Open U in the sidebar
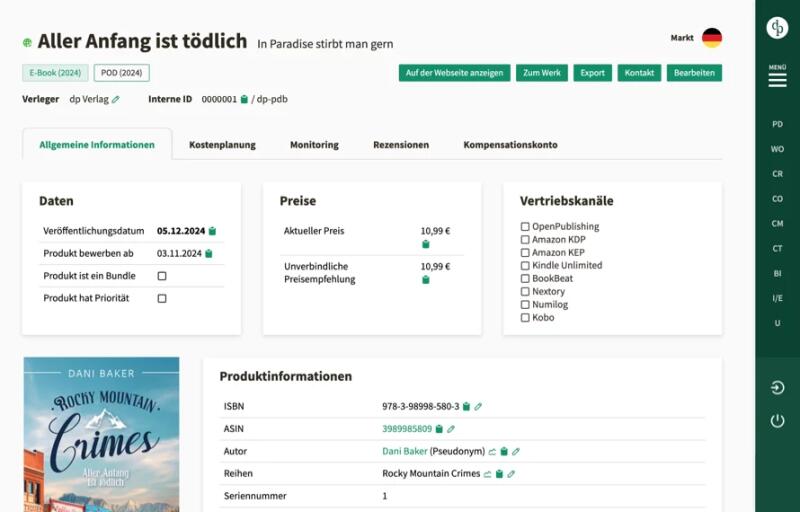The height and width of the screenshot is (512, 800). 777,323
